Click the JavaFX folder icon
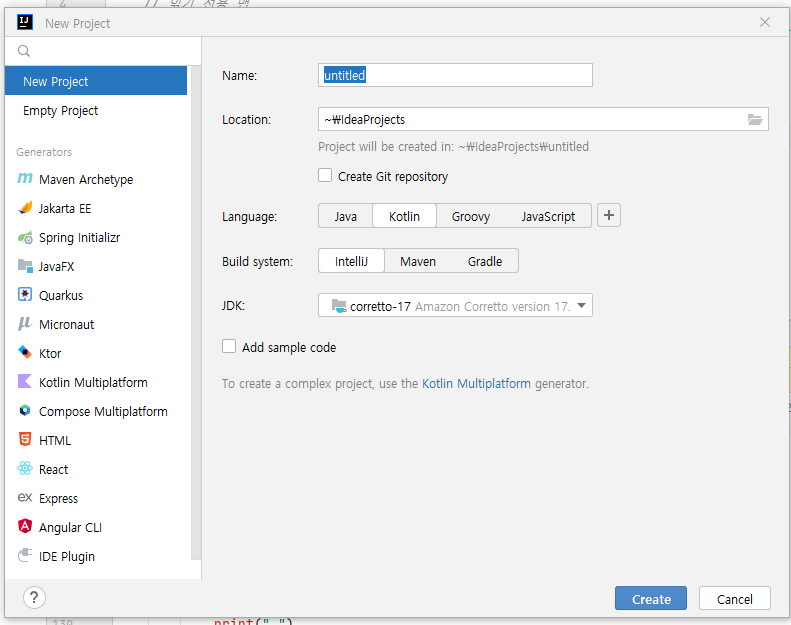The image size is (791, 625). 25,266
